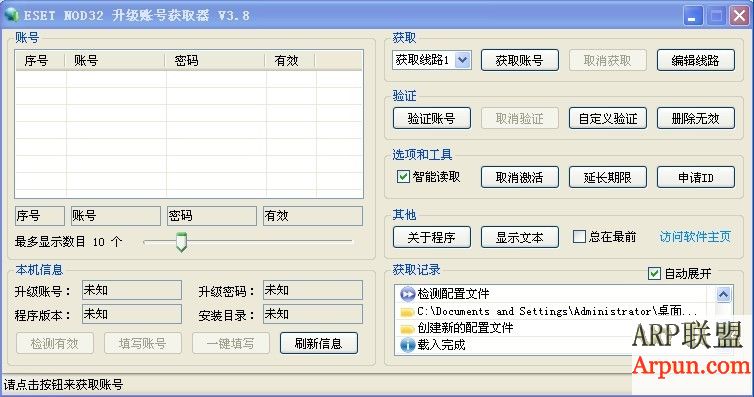Click the 删除无效 button
The width and height of the screenshot is (754, 397).
click(x=696, y=118)
